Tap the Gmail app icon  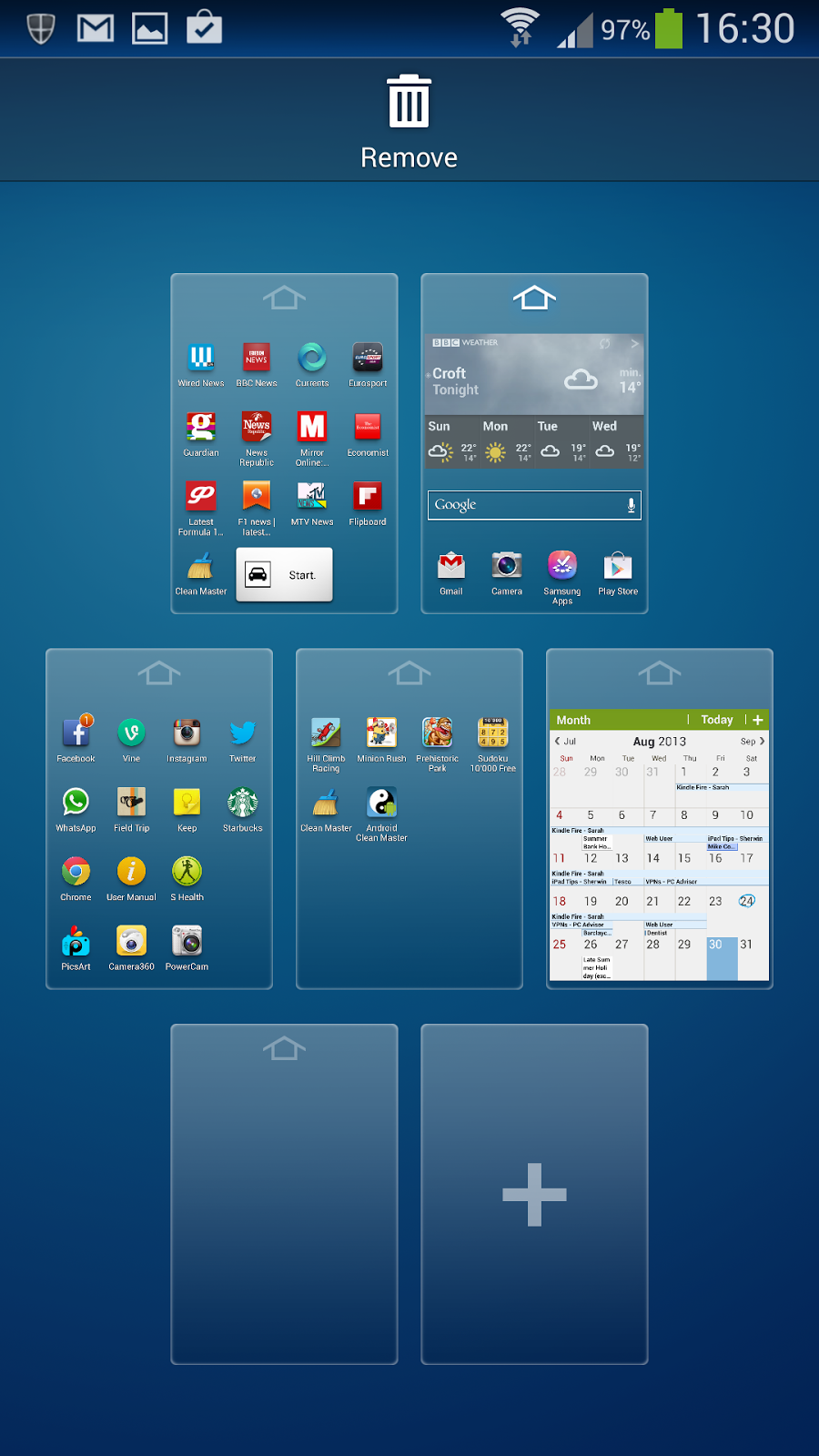451,565
